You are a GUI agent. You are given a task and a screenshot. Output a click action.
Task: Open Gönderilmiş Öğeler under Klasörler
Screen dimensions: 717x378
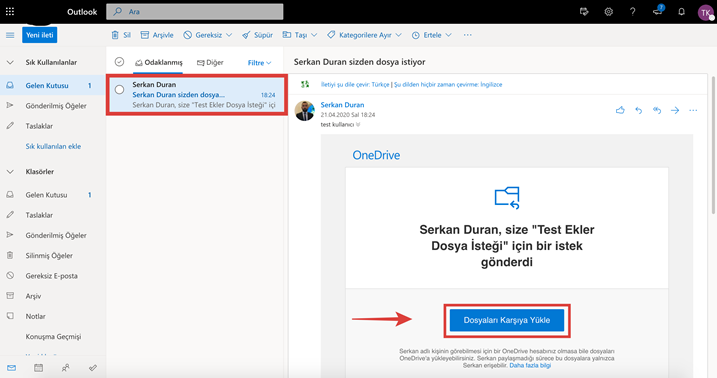(53, 235)
